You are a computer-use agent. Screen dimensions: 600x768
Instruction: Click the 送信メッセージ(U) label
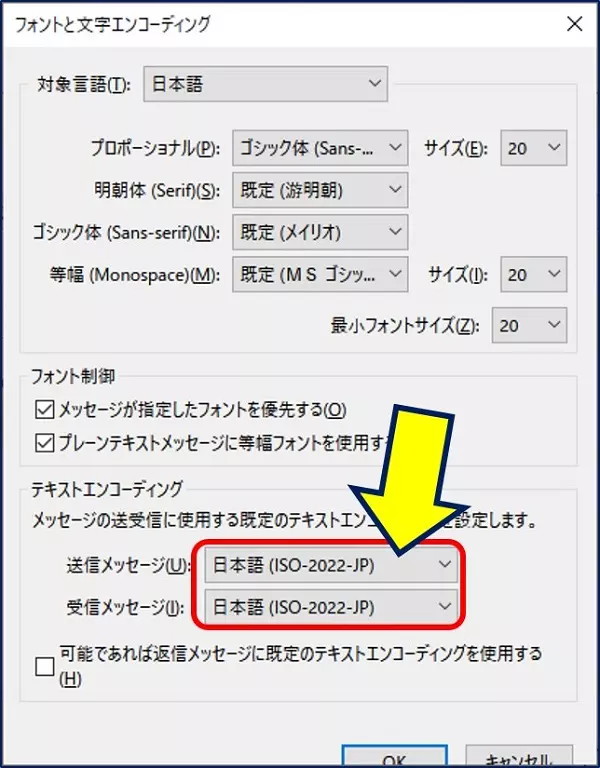(128, 566)
